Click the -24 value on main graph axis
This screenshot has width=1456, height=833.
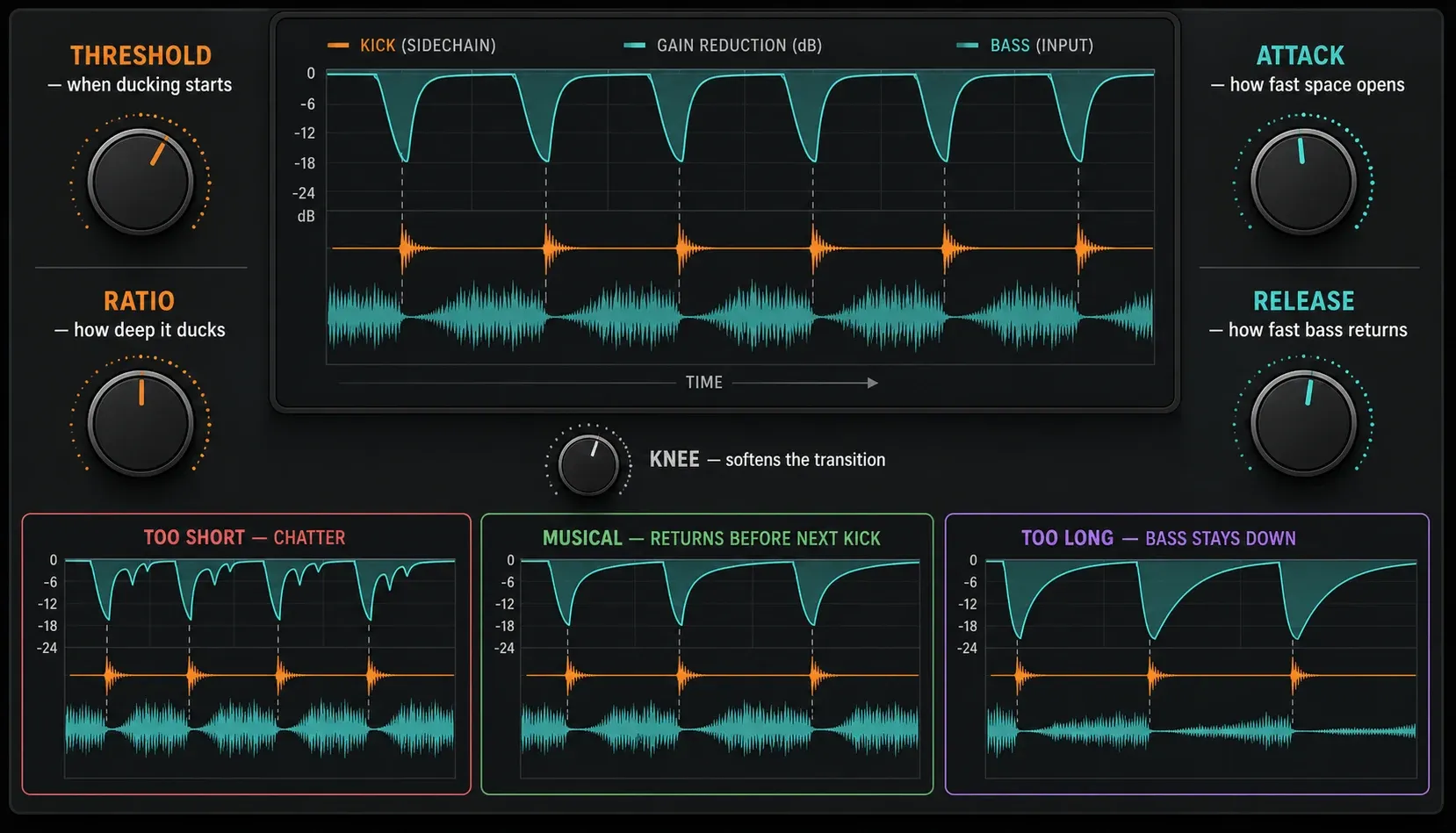(303, 193)
